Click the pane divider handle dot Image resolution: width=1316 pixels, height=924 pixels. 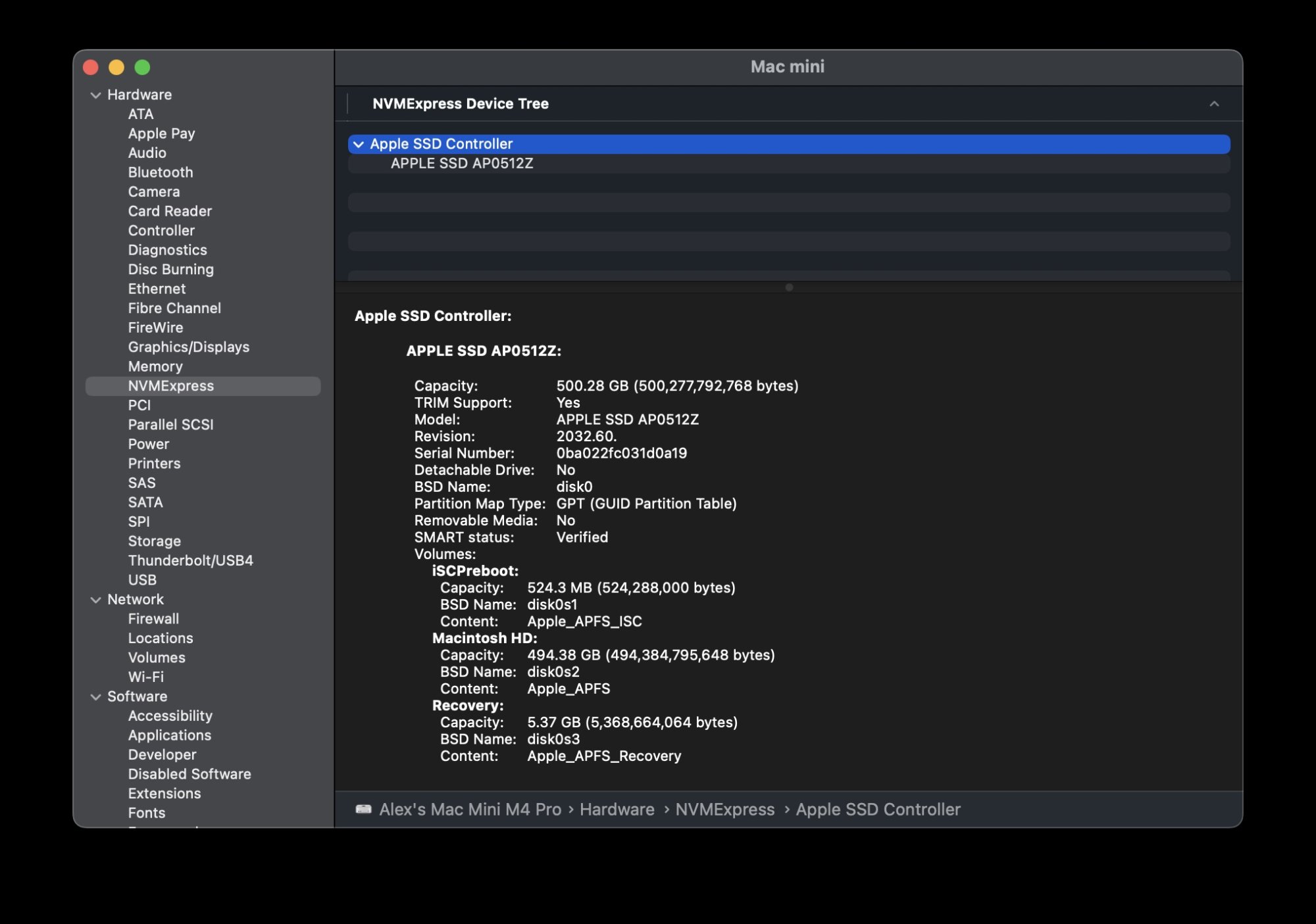(x=789, y=287)
